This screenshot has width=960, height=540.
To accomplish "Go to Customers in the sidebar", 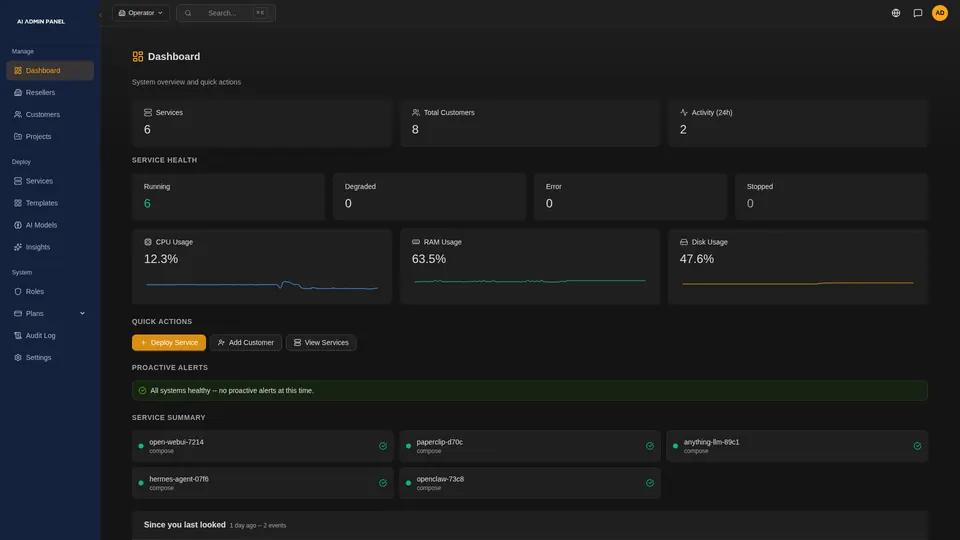I will [50, 114].
